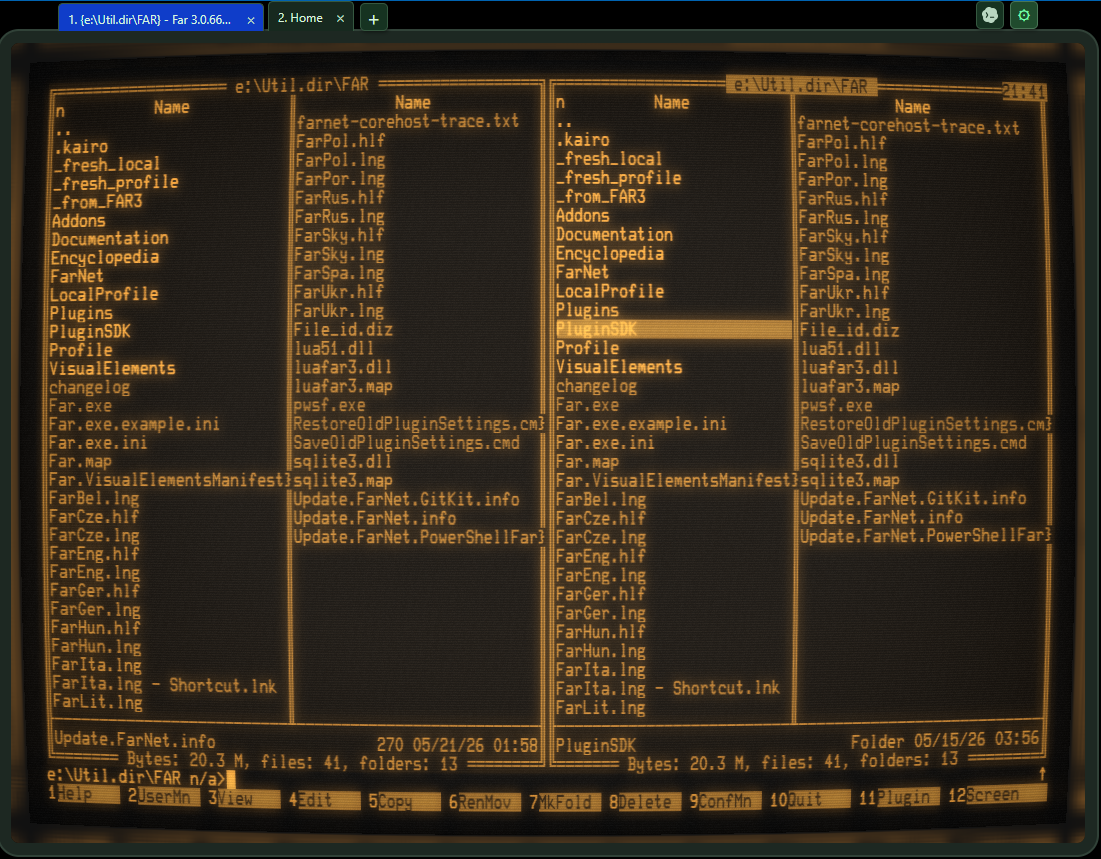This screenshot has height=859, width=1101.
Task: Click the 5 Copy function key
Action: coord(404,801)
